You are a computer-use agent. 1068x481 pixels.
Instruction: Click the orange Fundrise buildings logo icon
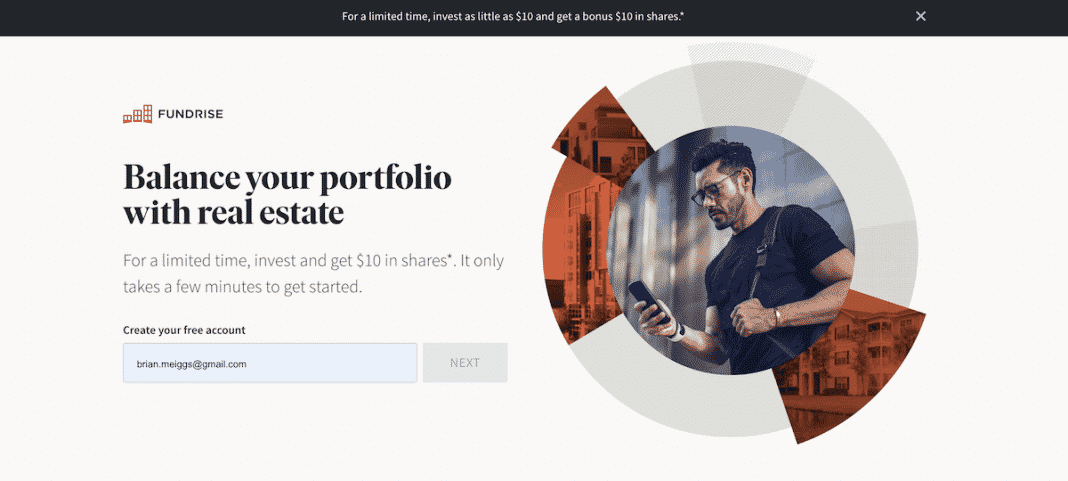coord(138,114)
